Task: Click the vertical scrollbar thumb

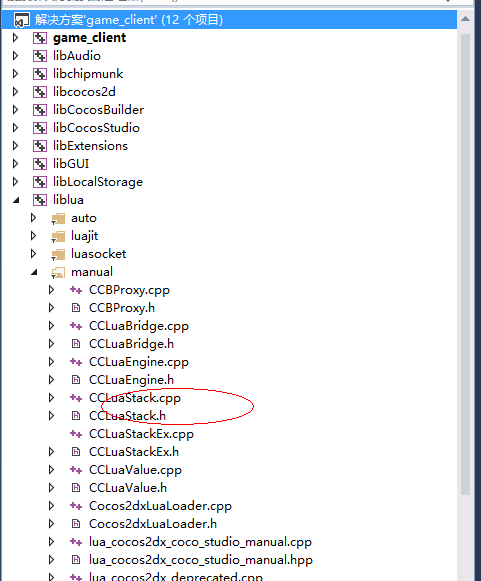Action: (x=465, y=264)
